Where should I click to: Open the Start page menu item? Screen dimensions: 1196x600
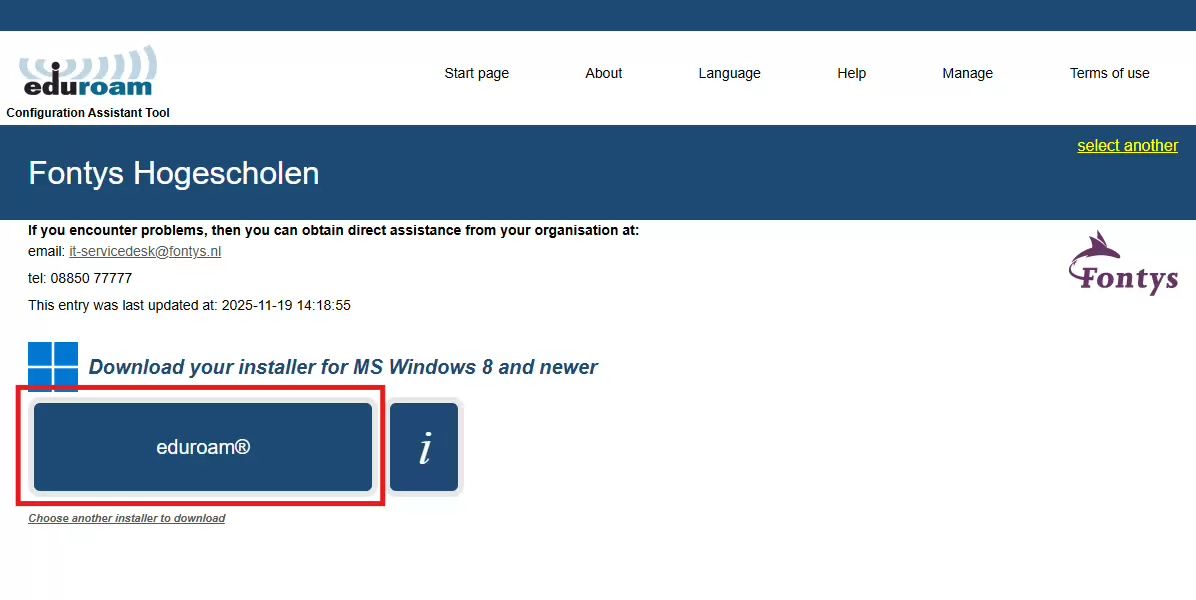tap(476, 73)
